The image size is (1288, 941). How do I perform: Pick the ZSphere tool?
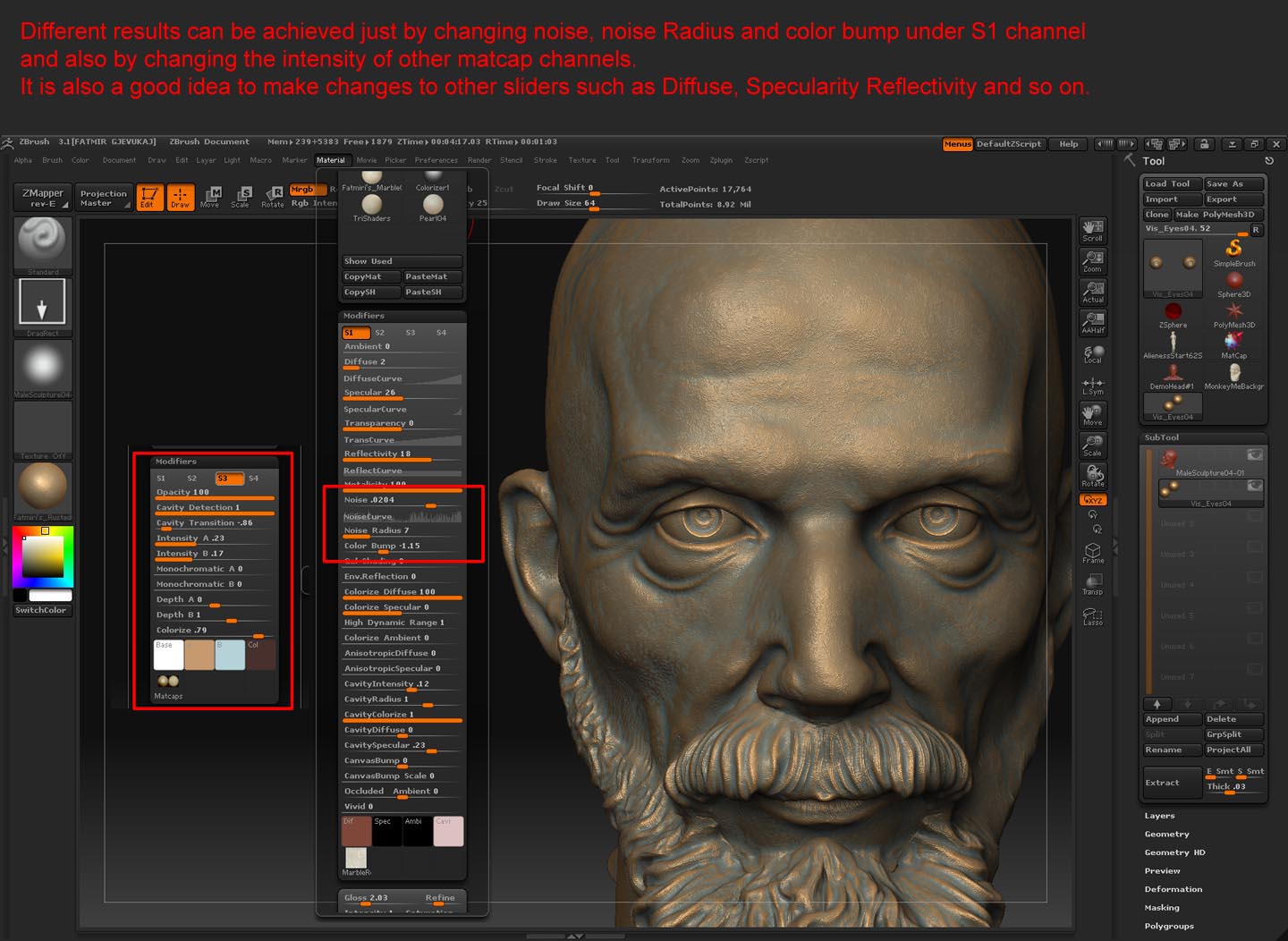tap(1174, 314)
